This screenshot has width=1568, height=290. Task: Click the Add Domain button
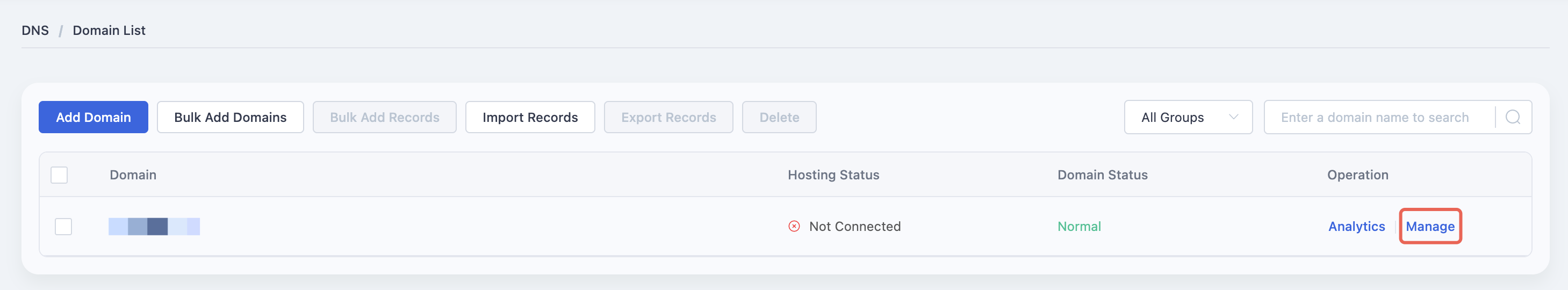93,117
